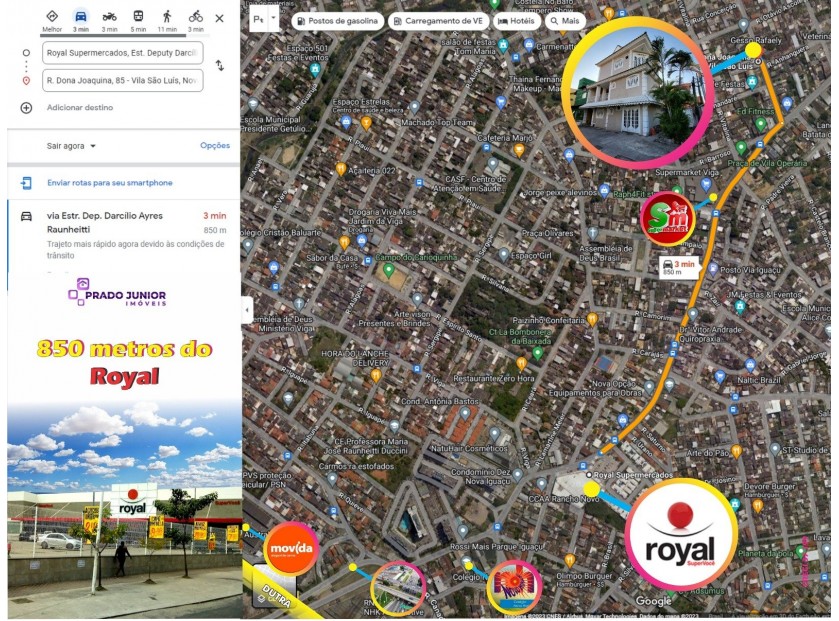
Task: Close the directions panel with X
Action: [219, 18]
